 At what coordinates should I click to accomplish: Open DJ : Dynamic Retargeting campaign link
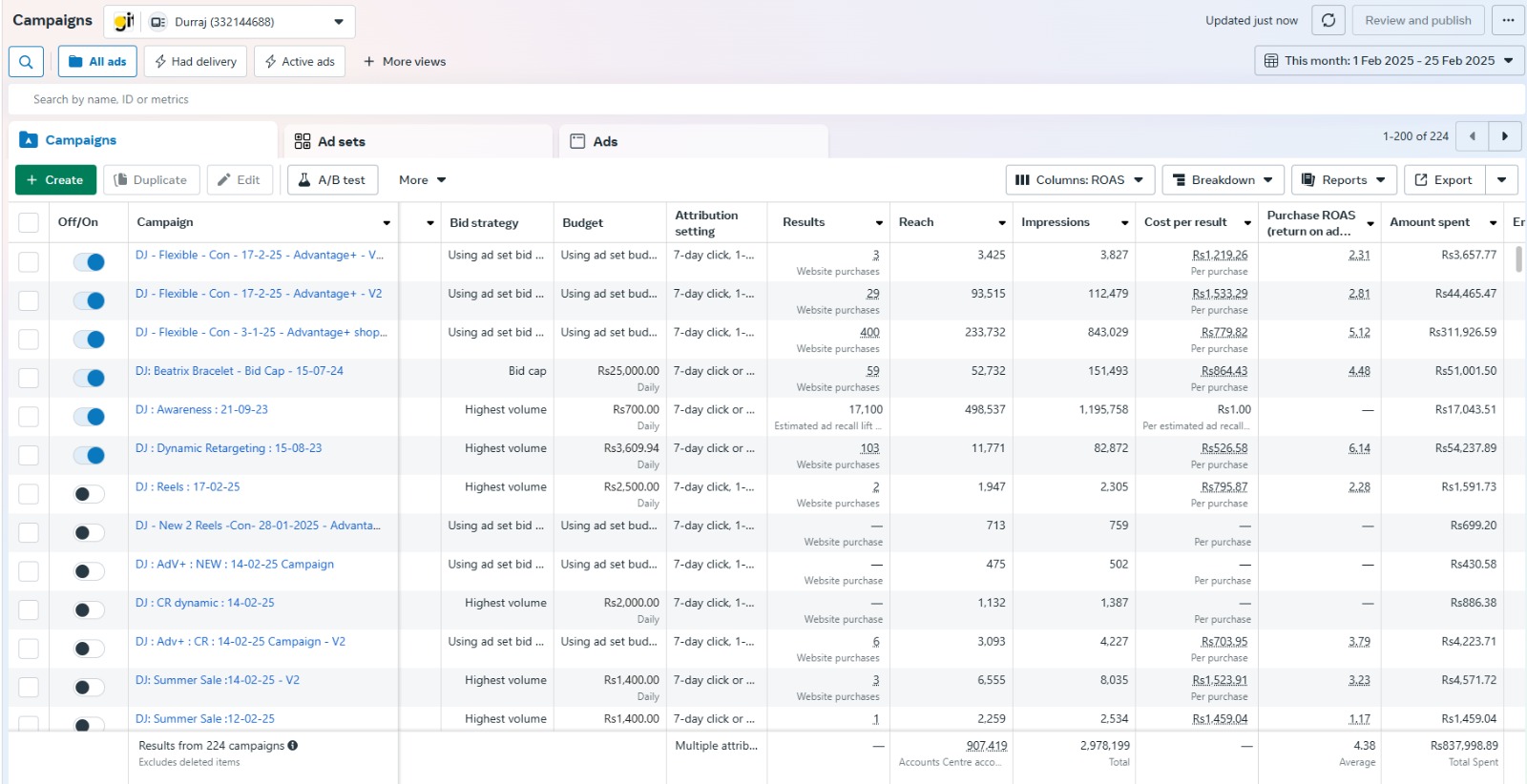(x=228, y=448)
